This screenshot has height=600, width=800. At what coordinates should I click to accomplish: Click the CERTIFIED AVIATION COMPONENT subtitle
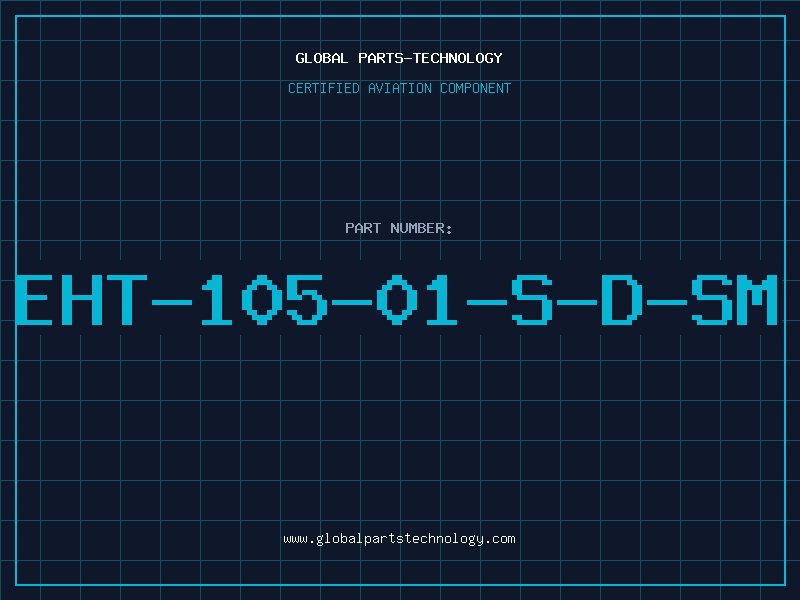pyautogui.click(x=399, y=88)
